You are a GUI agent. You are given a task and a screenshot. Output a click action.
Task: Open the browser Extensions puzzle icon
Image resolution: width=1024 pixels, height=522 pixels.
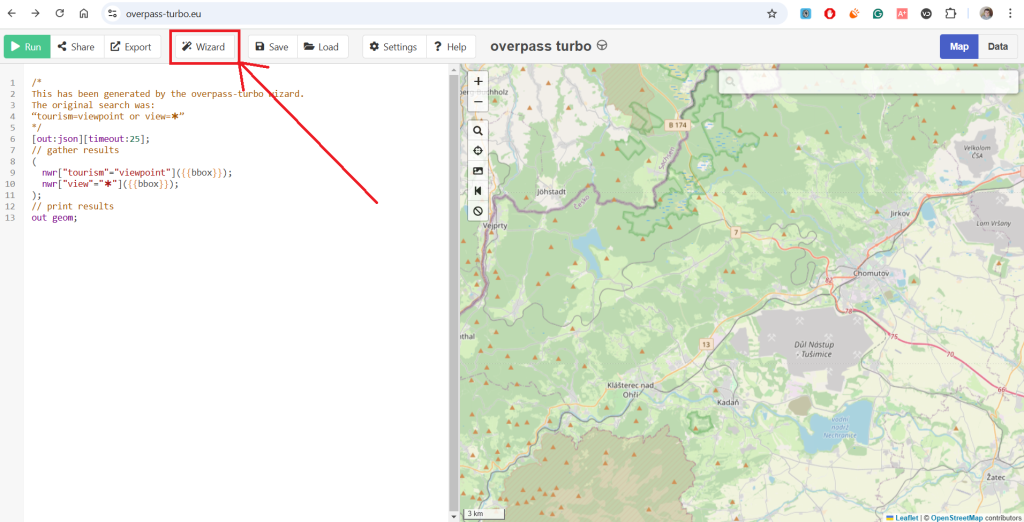950,13
